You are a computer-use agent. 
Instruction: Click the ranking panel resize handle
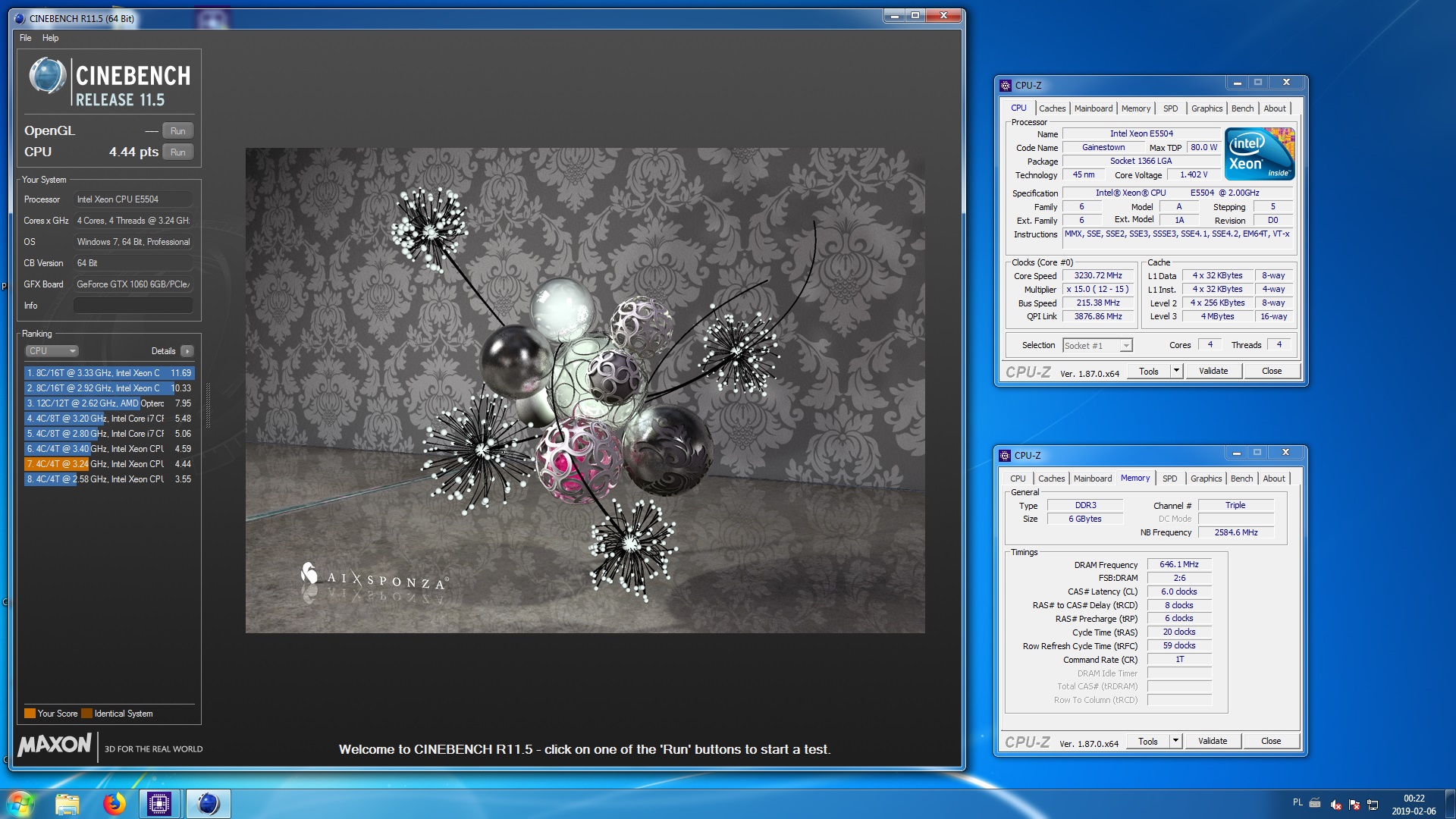[x=208, y=406]
